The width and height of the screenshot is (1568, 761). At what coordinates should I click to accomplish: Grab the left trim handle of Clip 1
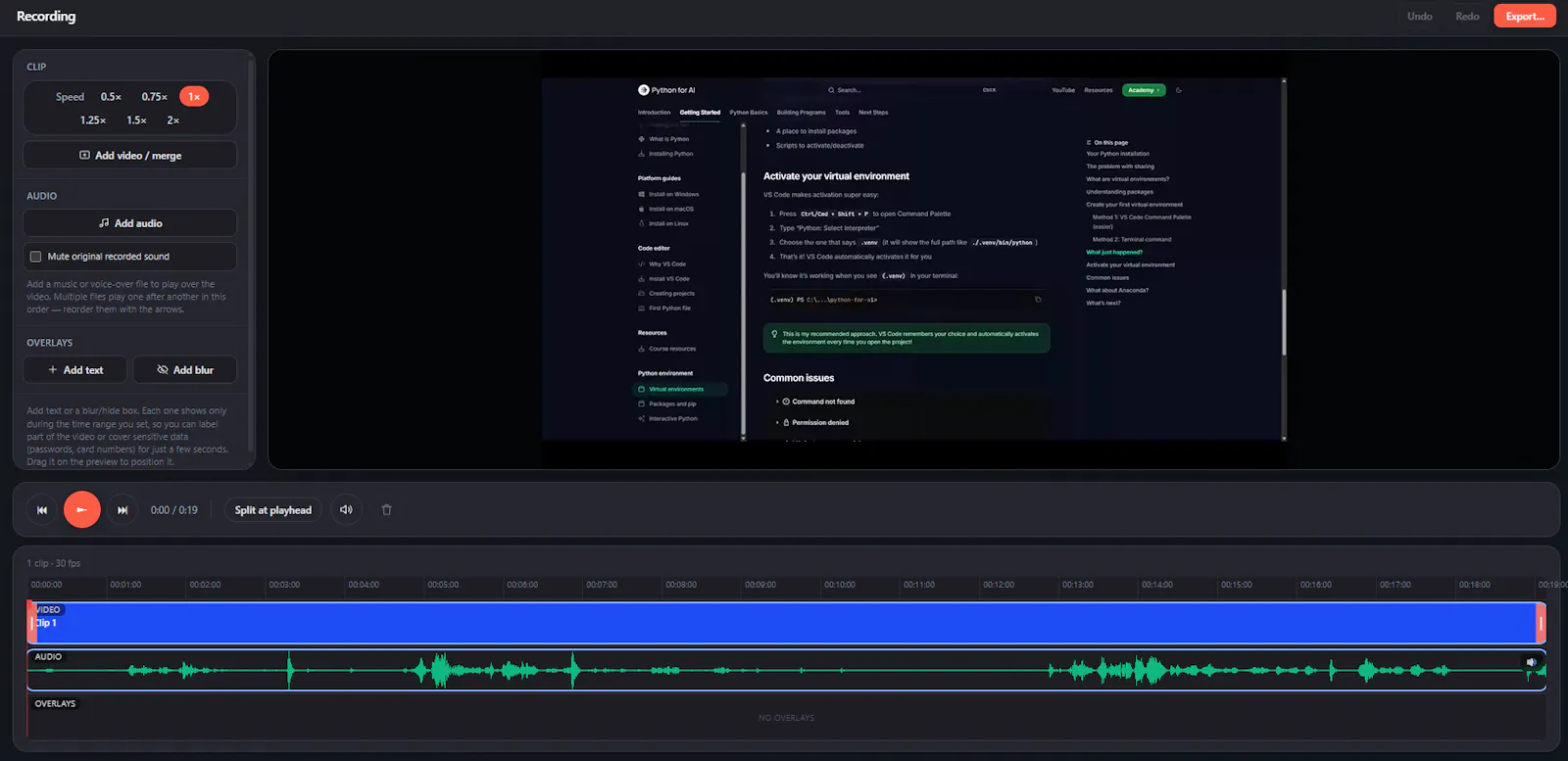31,623
